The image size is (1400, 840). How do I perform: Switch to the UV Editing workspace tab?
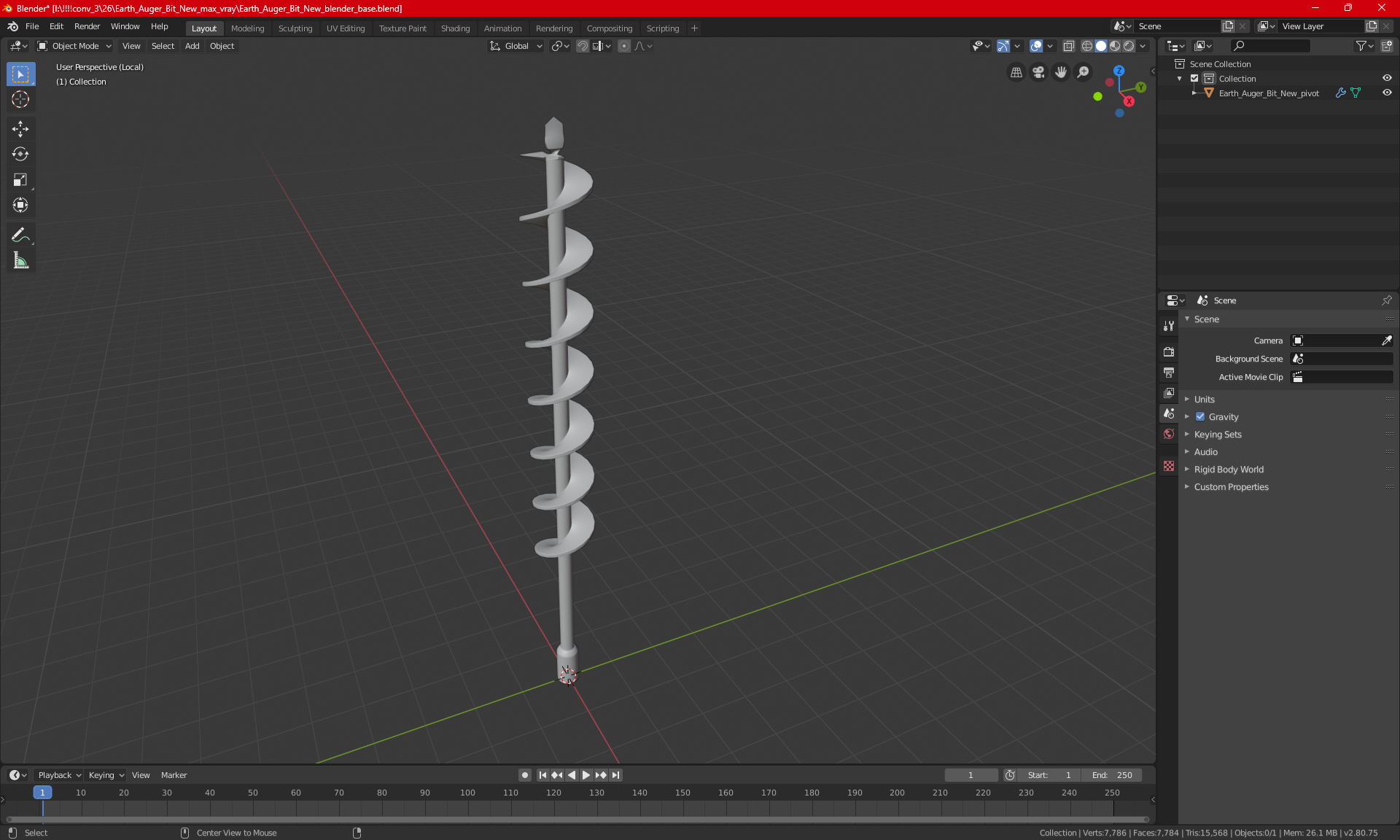(346, 28)
